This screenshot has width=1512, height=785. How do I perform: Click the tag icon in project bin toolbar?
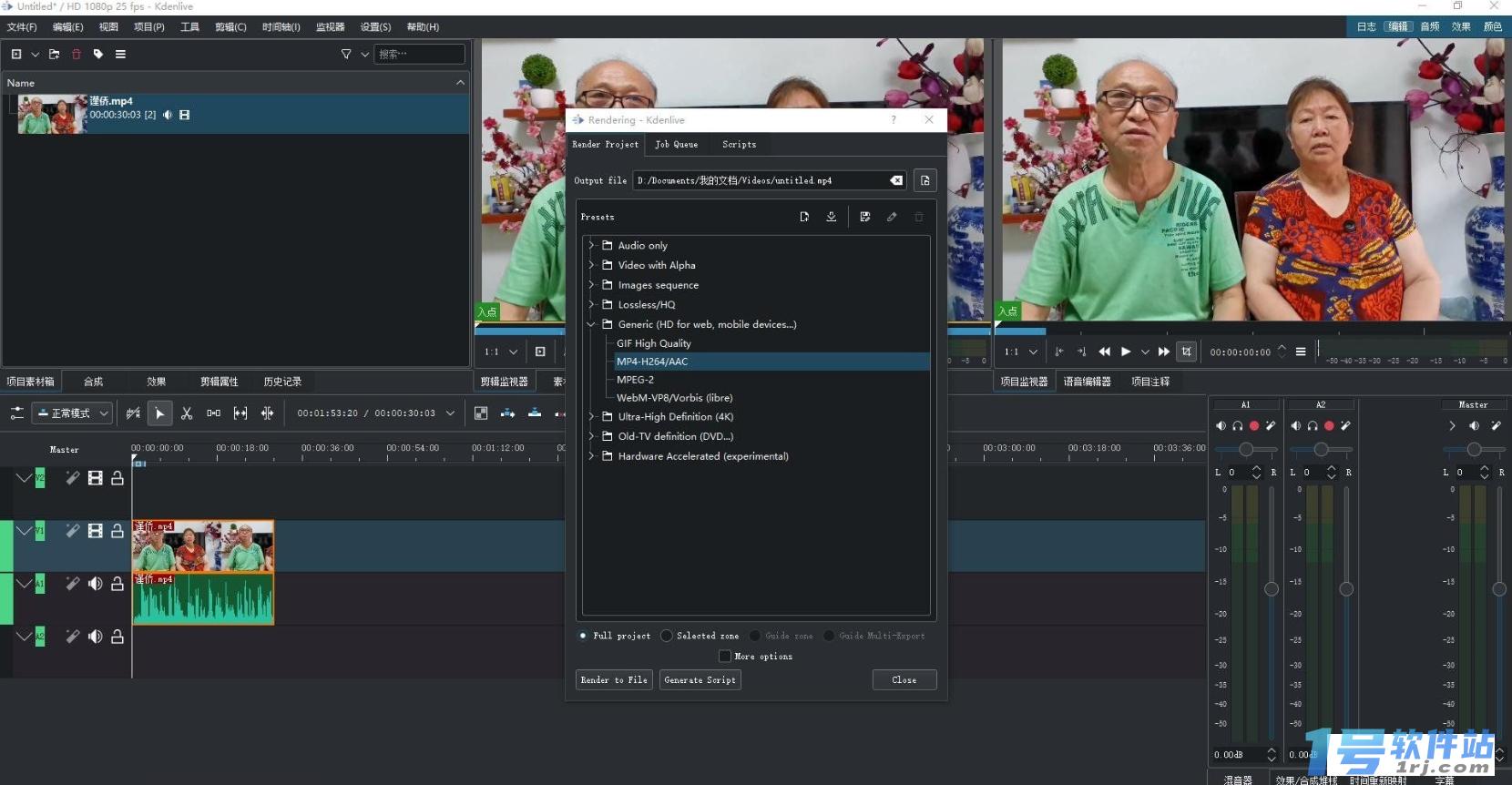tap(98, 55)
